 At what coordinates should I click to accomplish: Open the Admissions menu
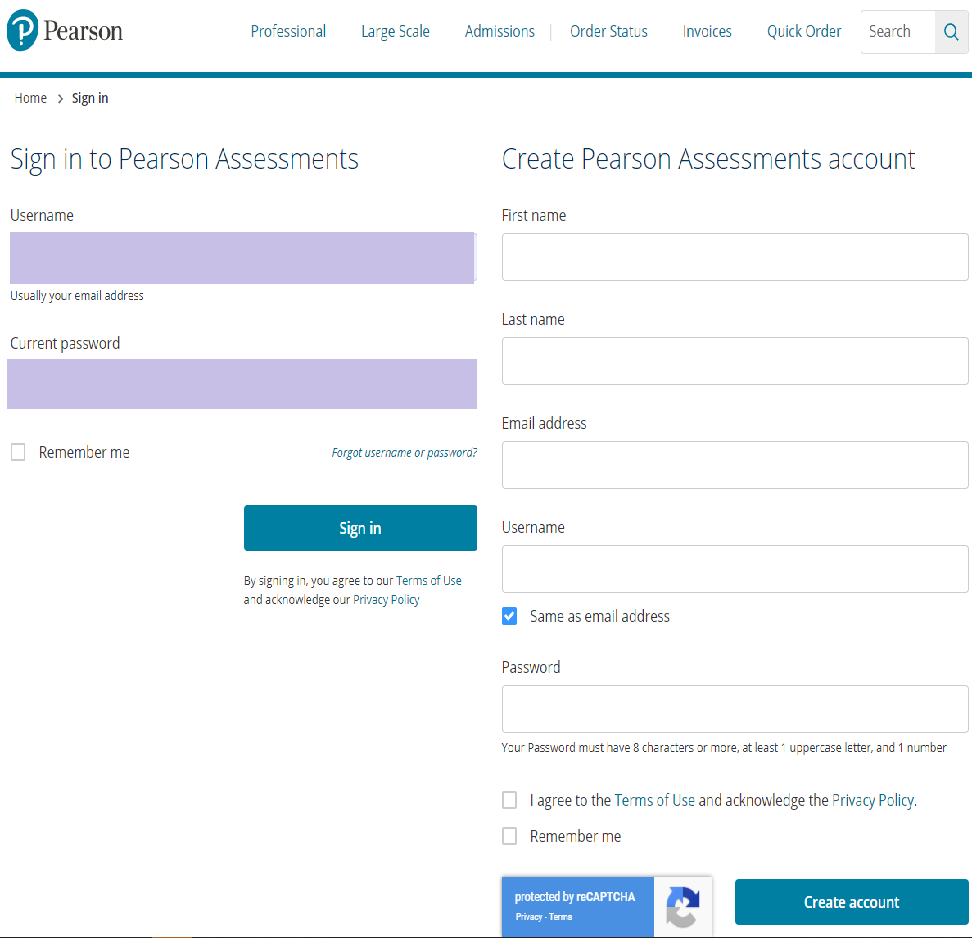499,32
